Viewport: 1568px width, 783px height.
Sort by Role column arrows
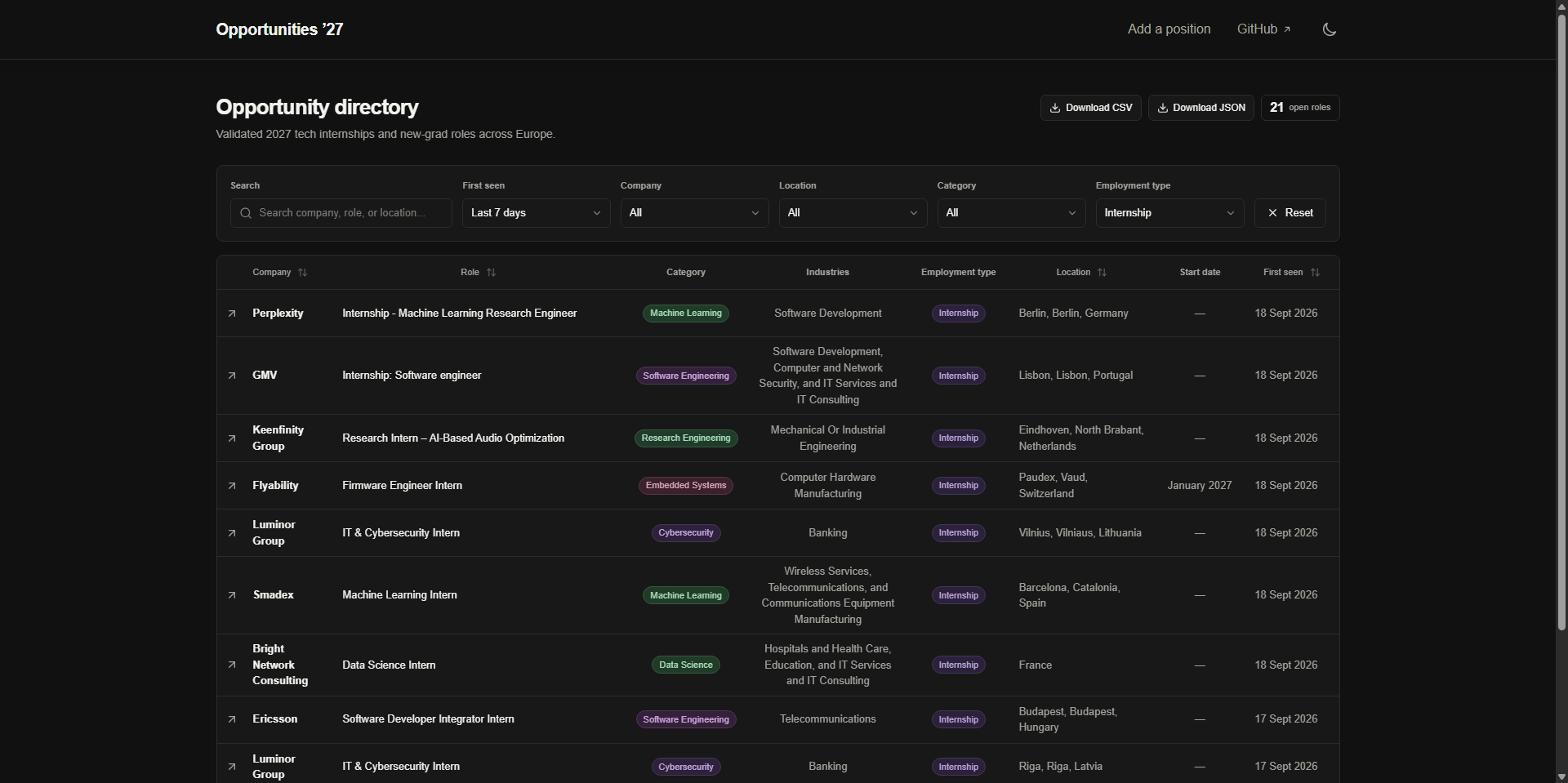coord(491,273)
